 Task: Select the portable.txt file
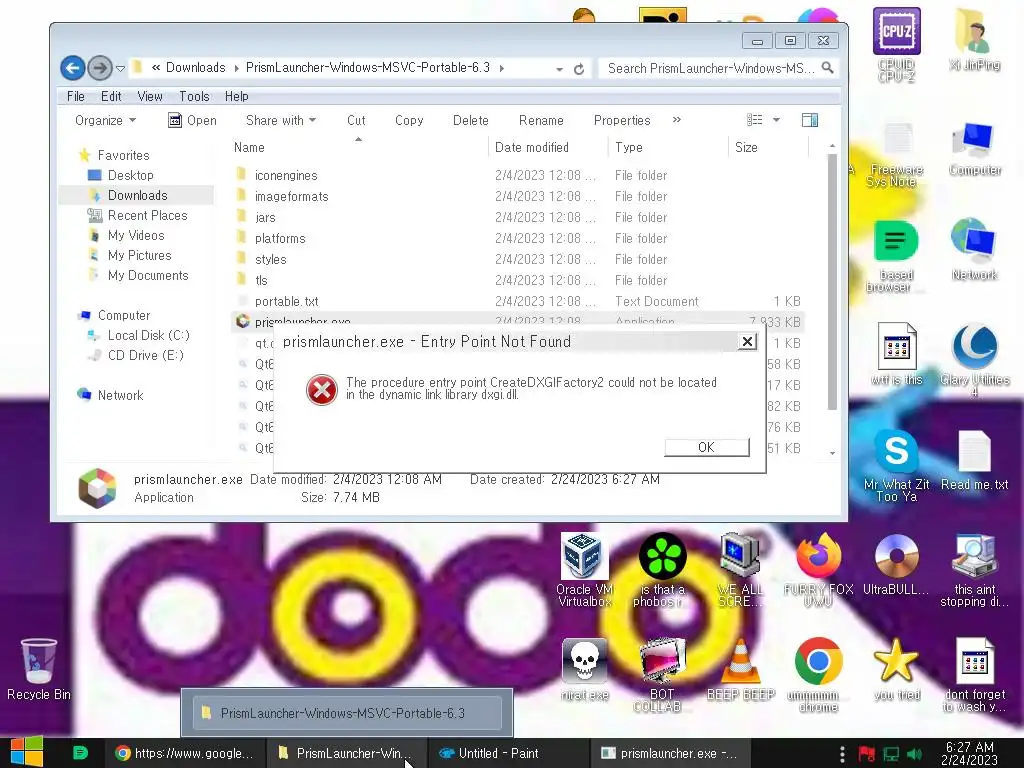point(287,301)
